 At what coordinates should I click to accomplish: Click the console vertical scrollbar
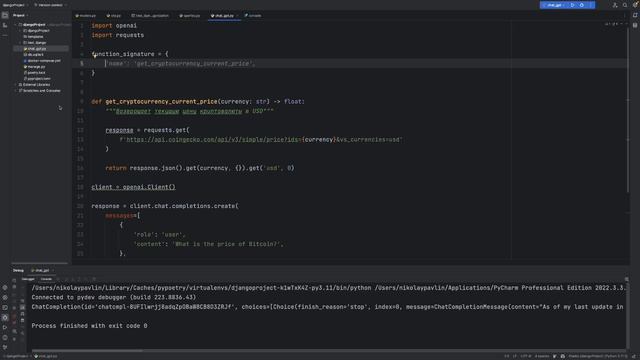627,316
